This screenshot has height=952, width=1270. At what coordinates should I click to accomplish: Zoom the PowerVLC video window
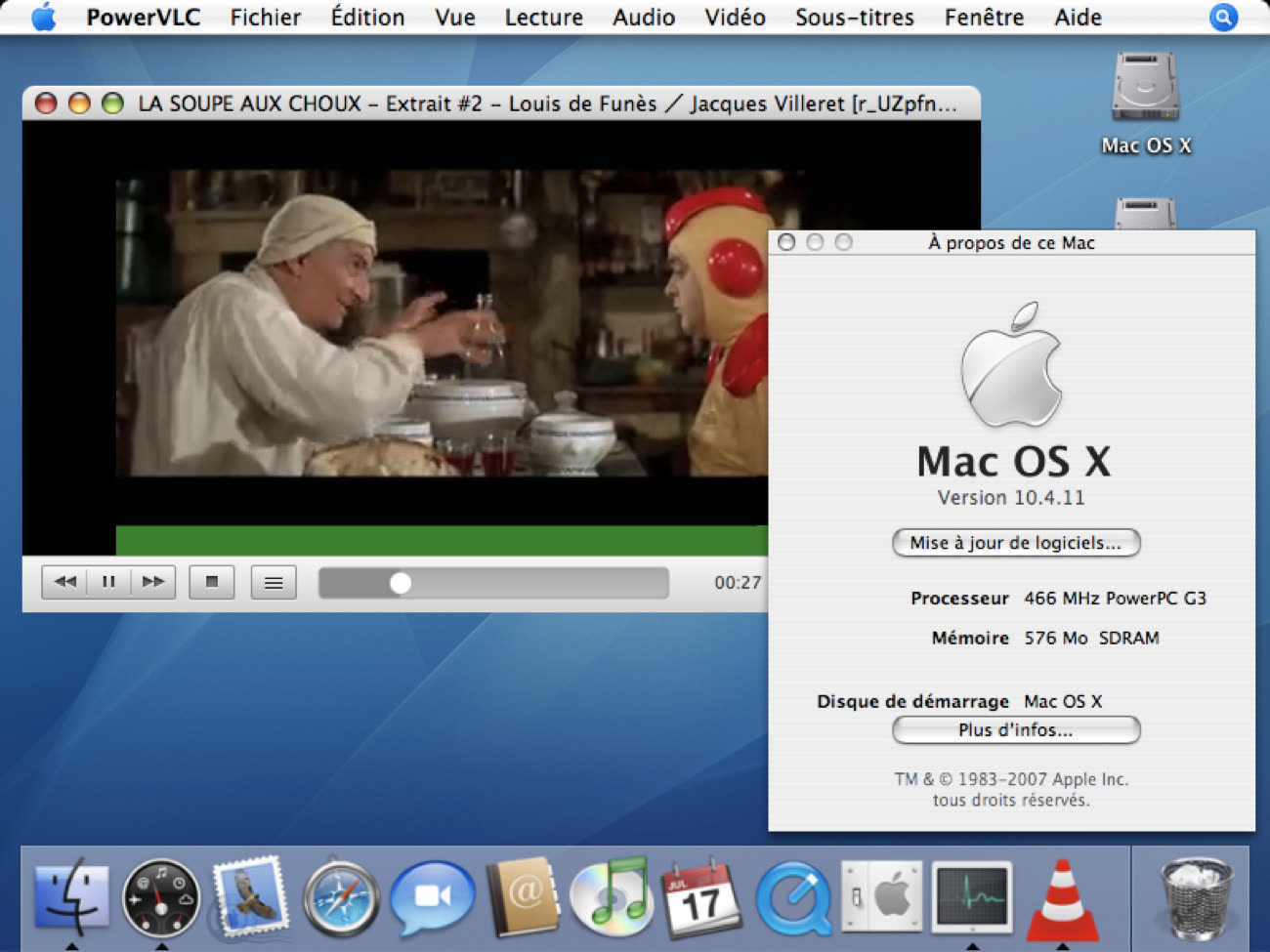pyautogui.click(x=112, y=103)
